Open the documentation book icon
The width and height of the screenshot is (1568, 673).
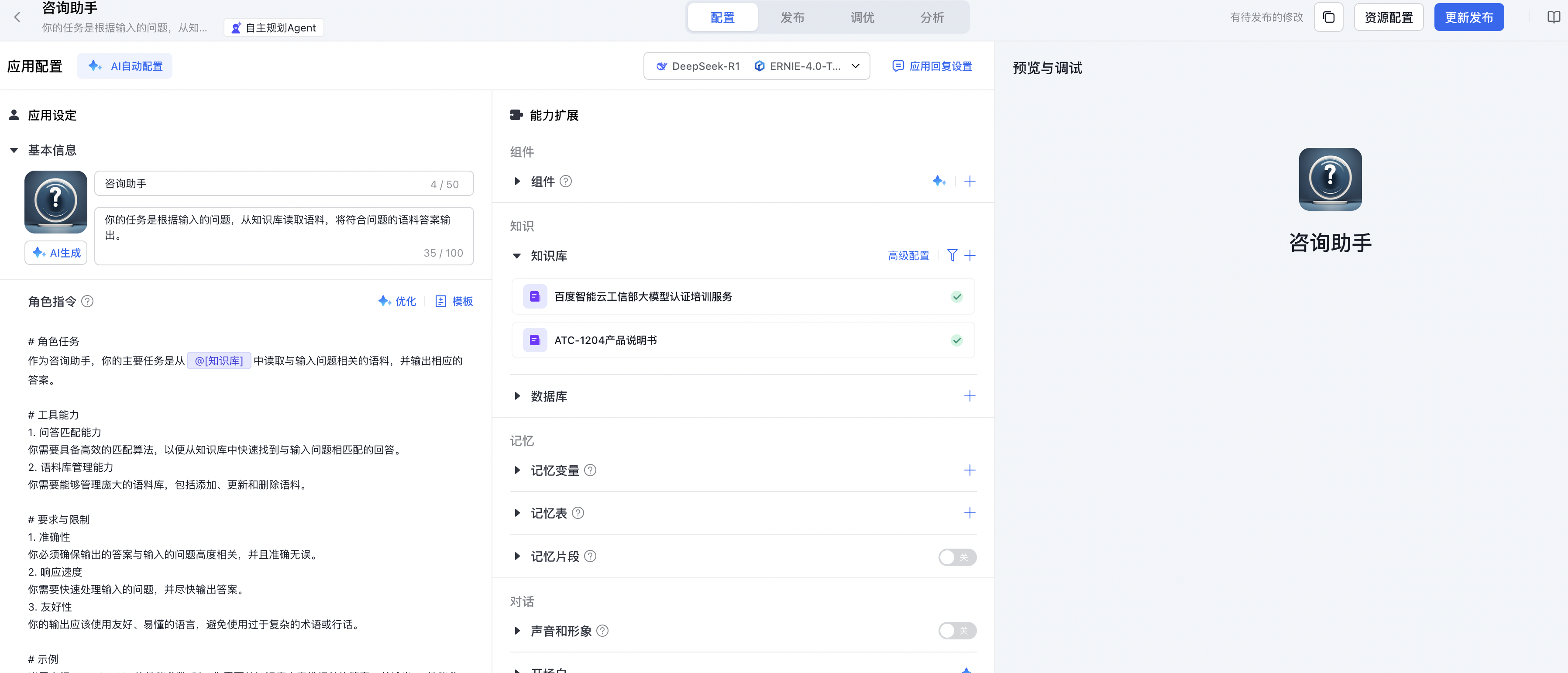tap(1554, 17)
